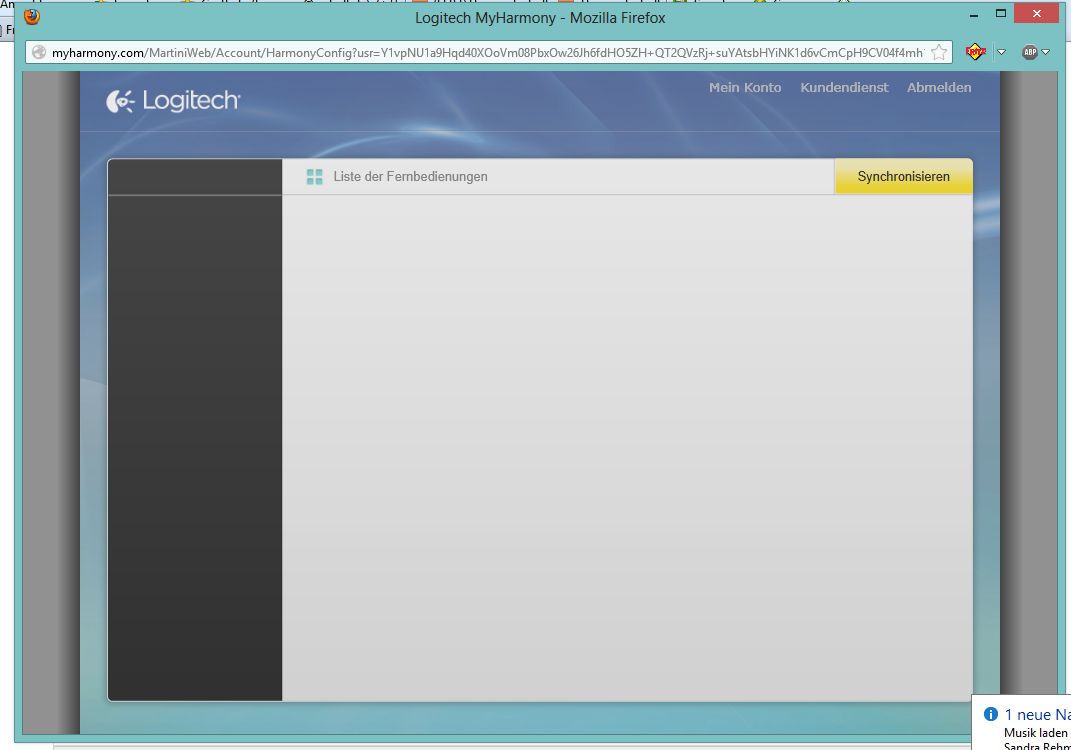Click the Synchronisieren button
1071x750 pixels.
point(903,177)
